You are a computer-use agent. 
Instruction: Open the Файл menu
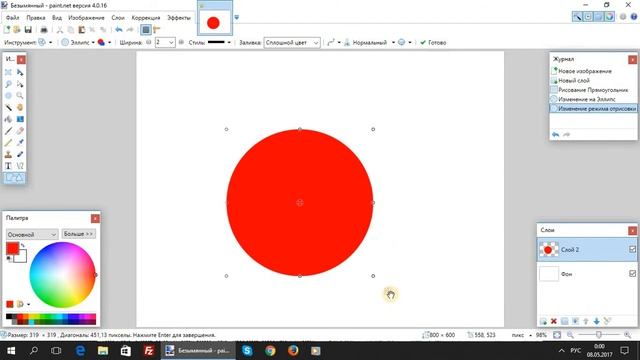coord(13,18)
